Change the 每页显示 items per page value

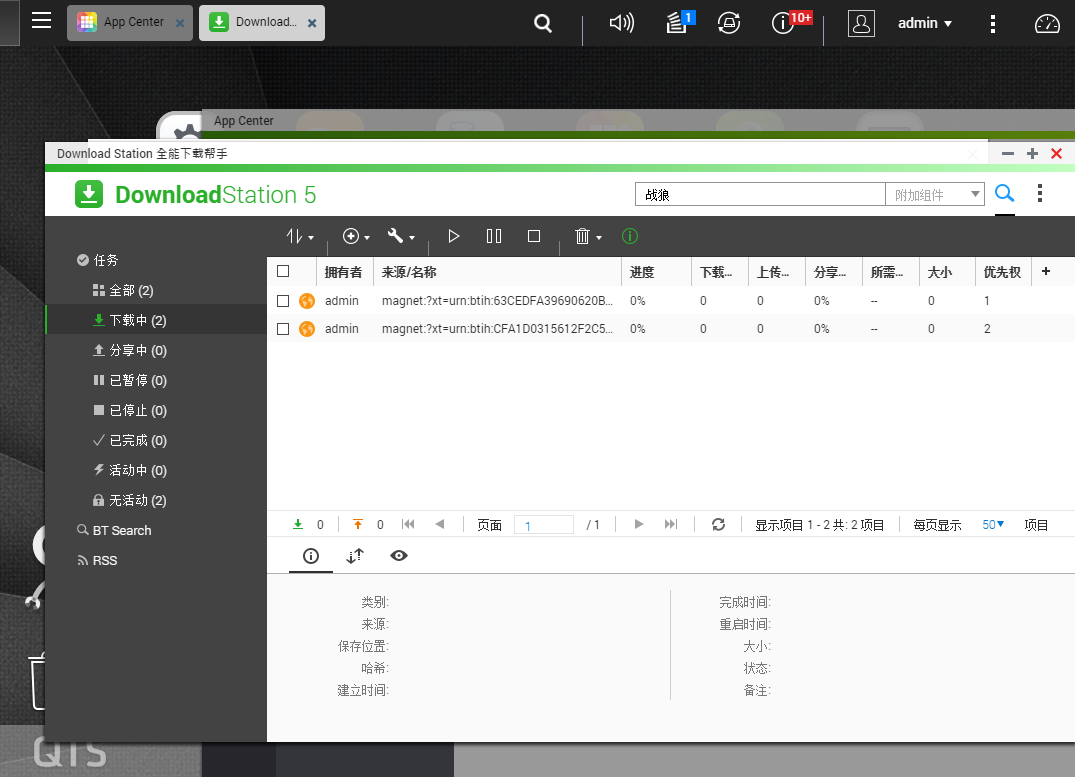pyautogui.click(x=993, y=525)
